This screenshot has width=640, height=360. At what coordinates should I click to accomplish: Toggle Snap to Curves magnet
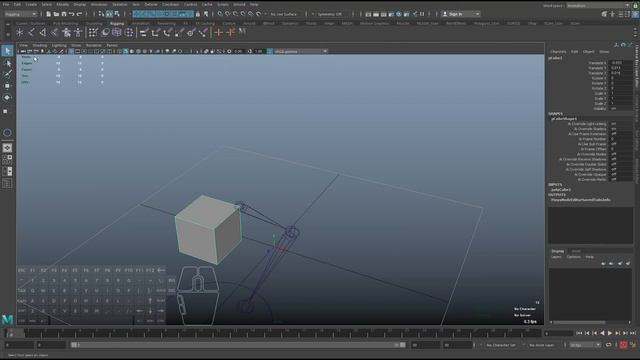click(228, 14)
